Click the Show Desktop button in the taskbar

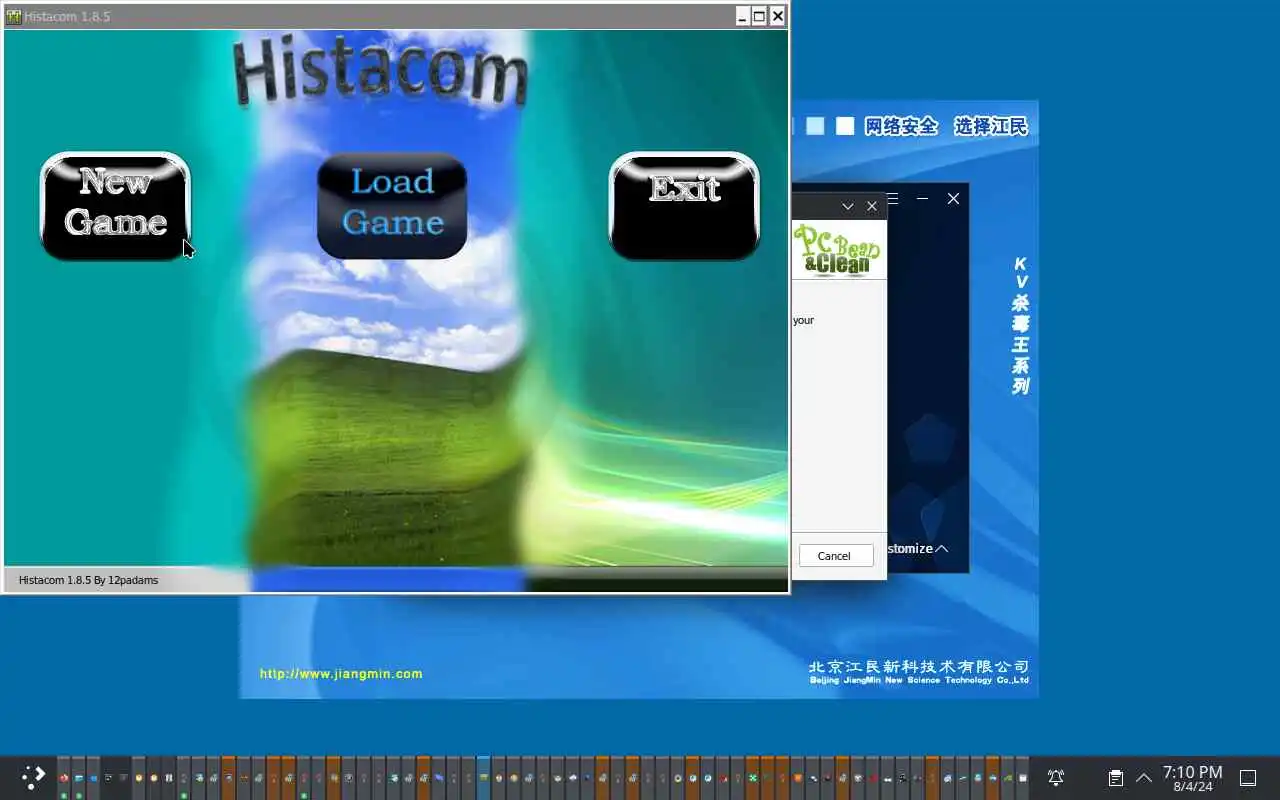pyautogui.click(x=1248, y=777)
